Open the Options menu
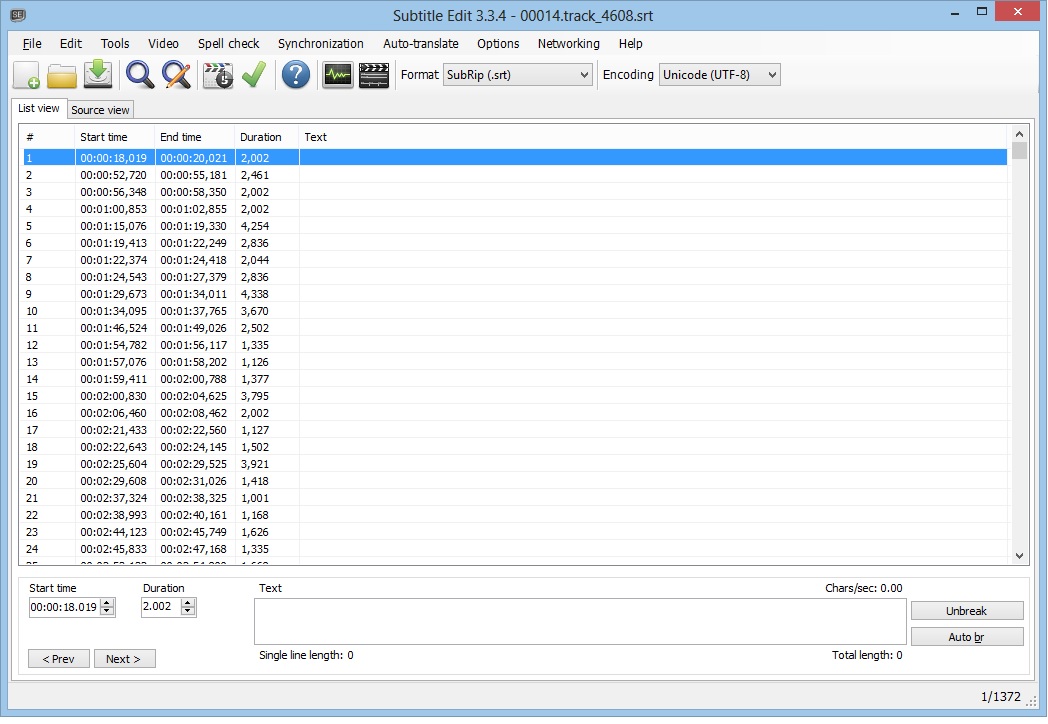Viewport: 1048px width, 724px height. click(x=498, y=43)
